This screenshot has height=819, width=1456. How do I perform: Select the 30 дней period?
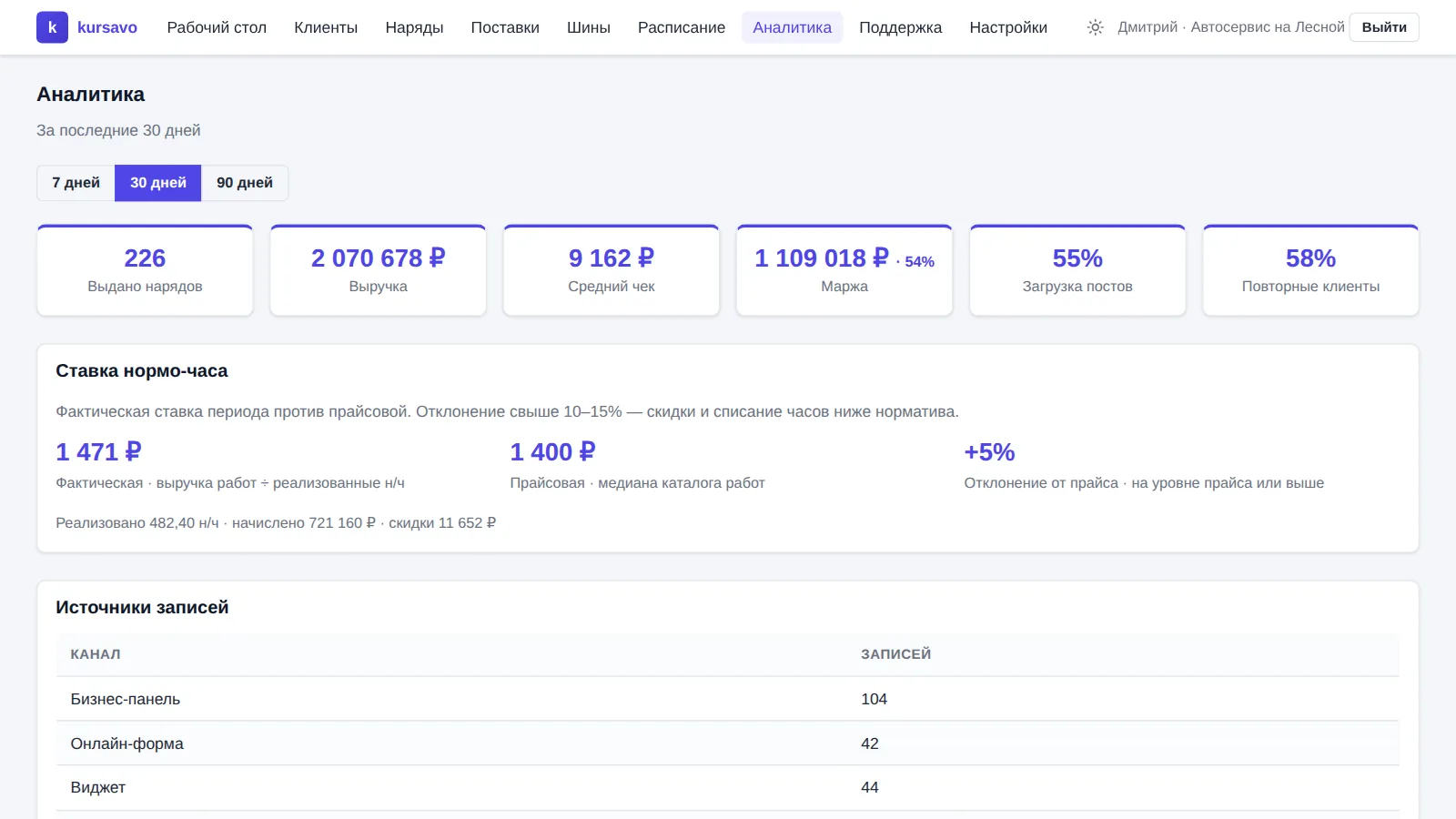[x=158, y=183]
